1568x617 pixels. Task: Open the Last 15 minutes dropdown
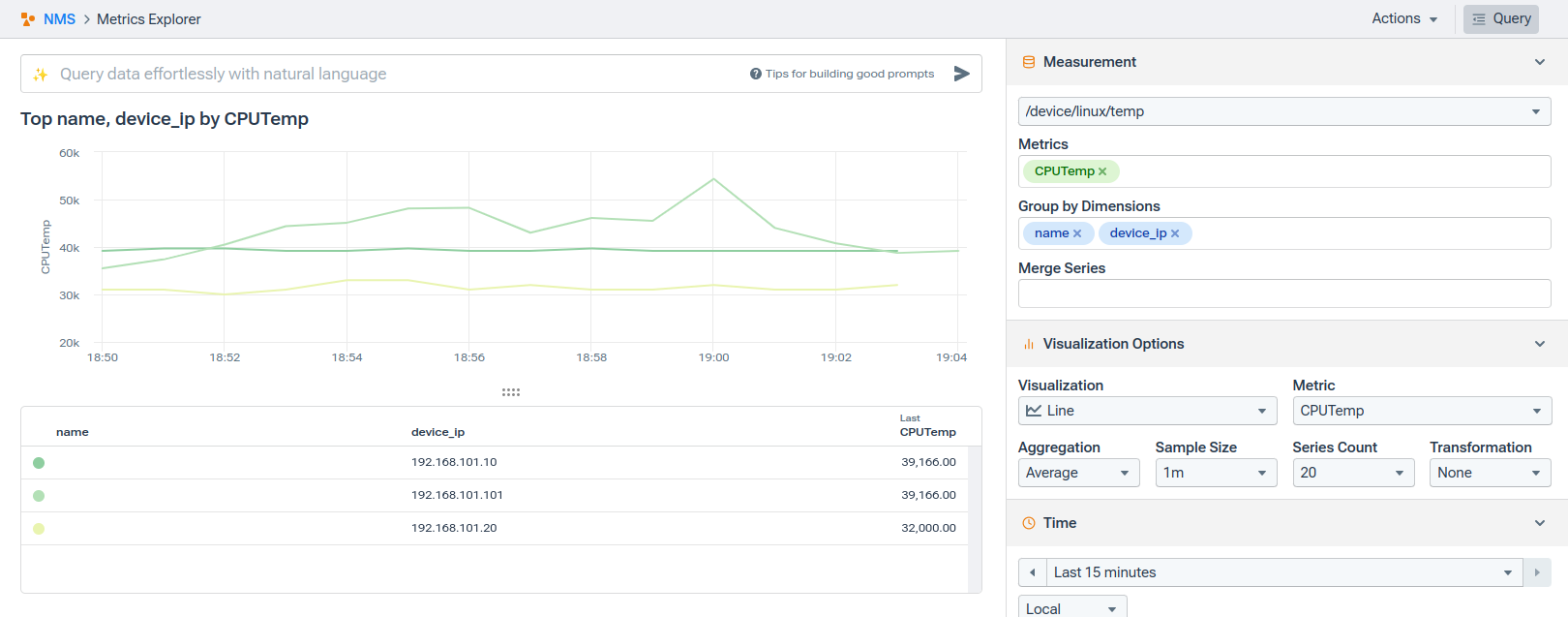coord(1284,572)
